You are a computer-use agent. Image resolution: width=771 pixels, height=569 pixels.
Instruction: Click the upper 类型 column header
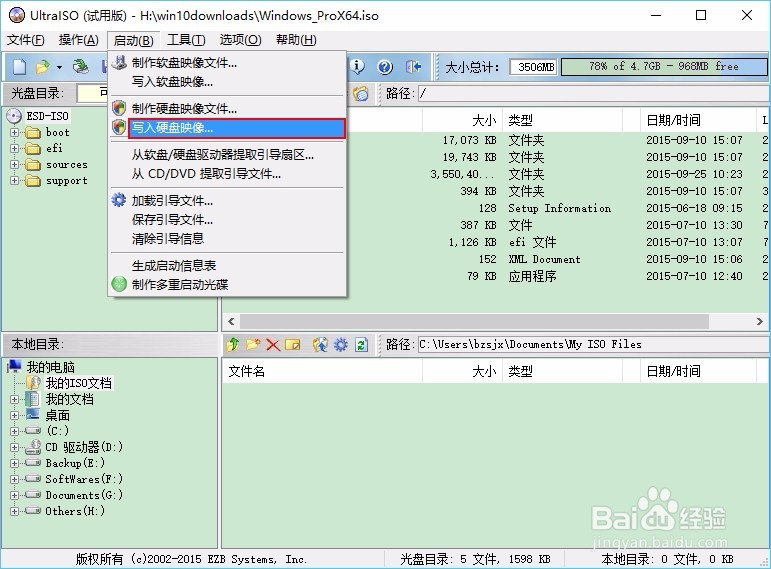(562, 120)
